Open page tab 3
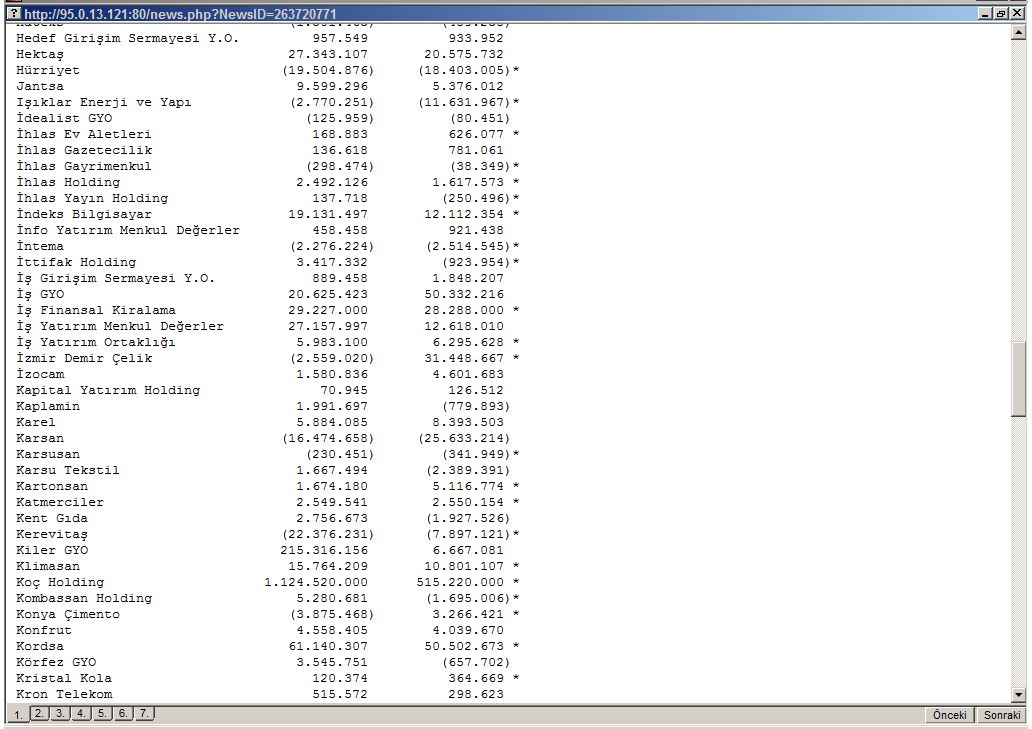The image size is (1032, 729). coord(60,713)
